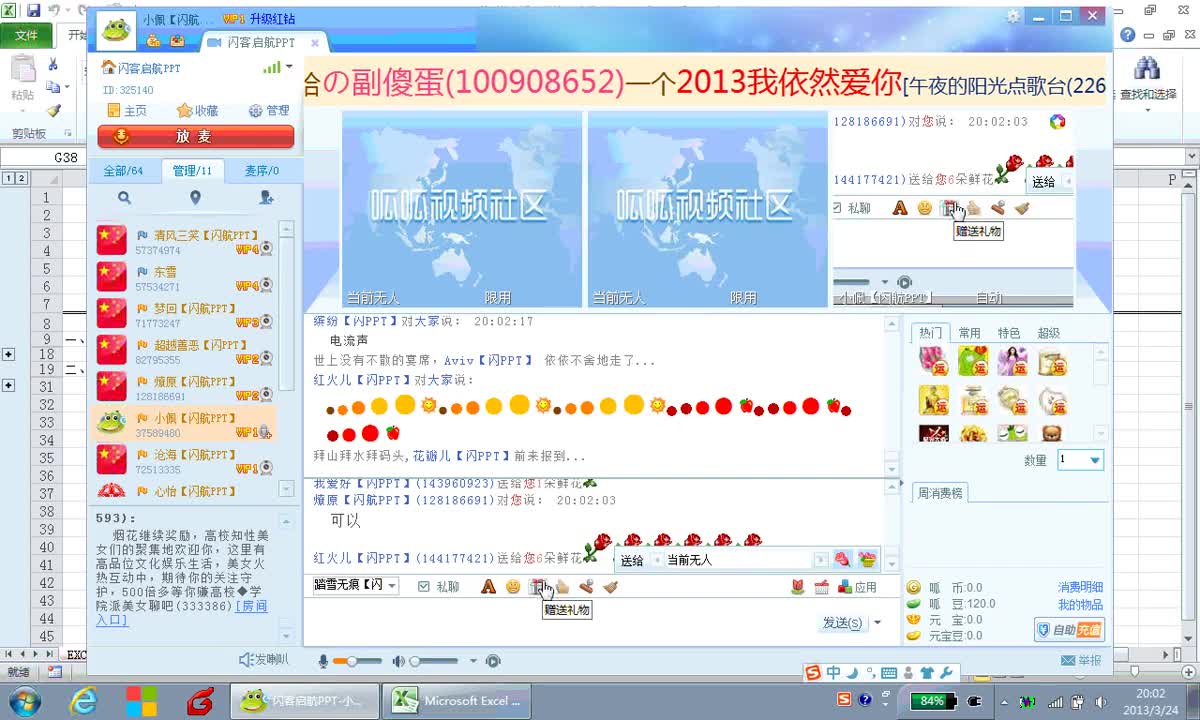Image resolution: width=1200 pixels, height=720 pixels.
Task: Click the settings gear in window title bar
Action: click(x=1014, y=17)
